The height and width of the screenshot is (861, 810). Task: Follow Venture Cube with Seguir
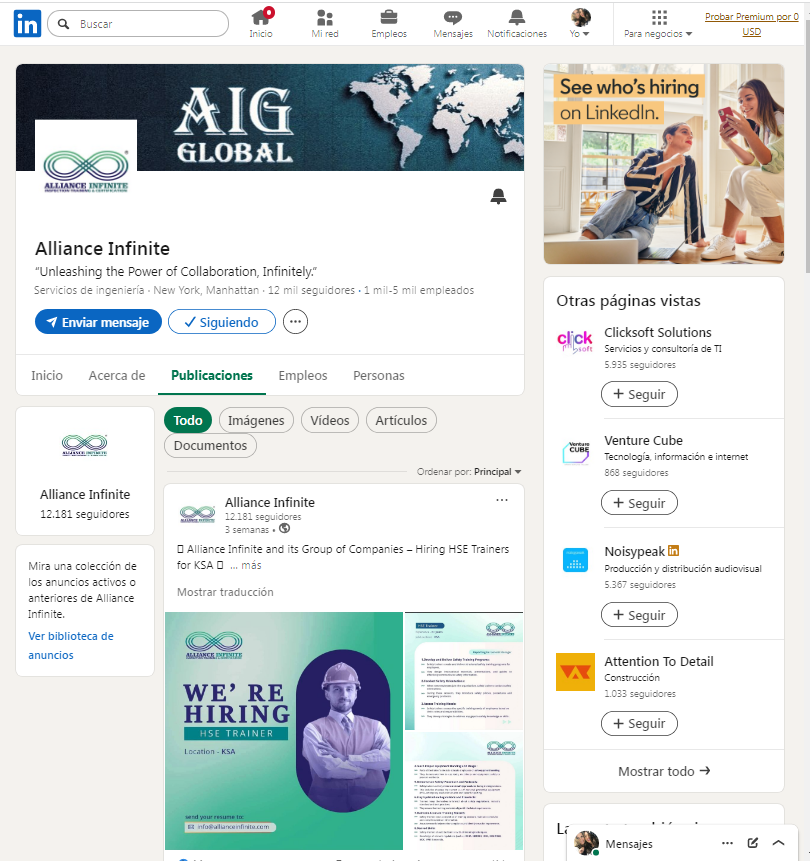click(x=639, y=503)
